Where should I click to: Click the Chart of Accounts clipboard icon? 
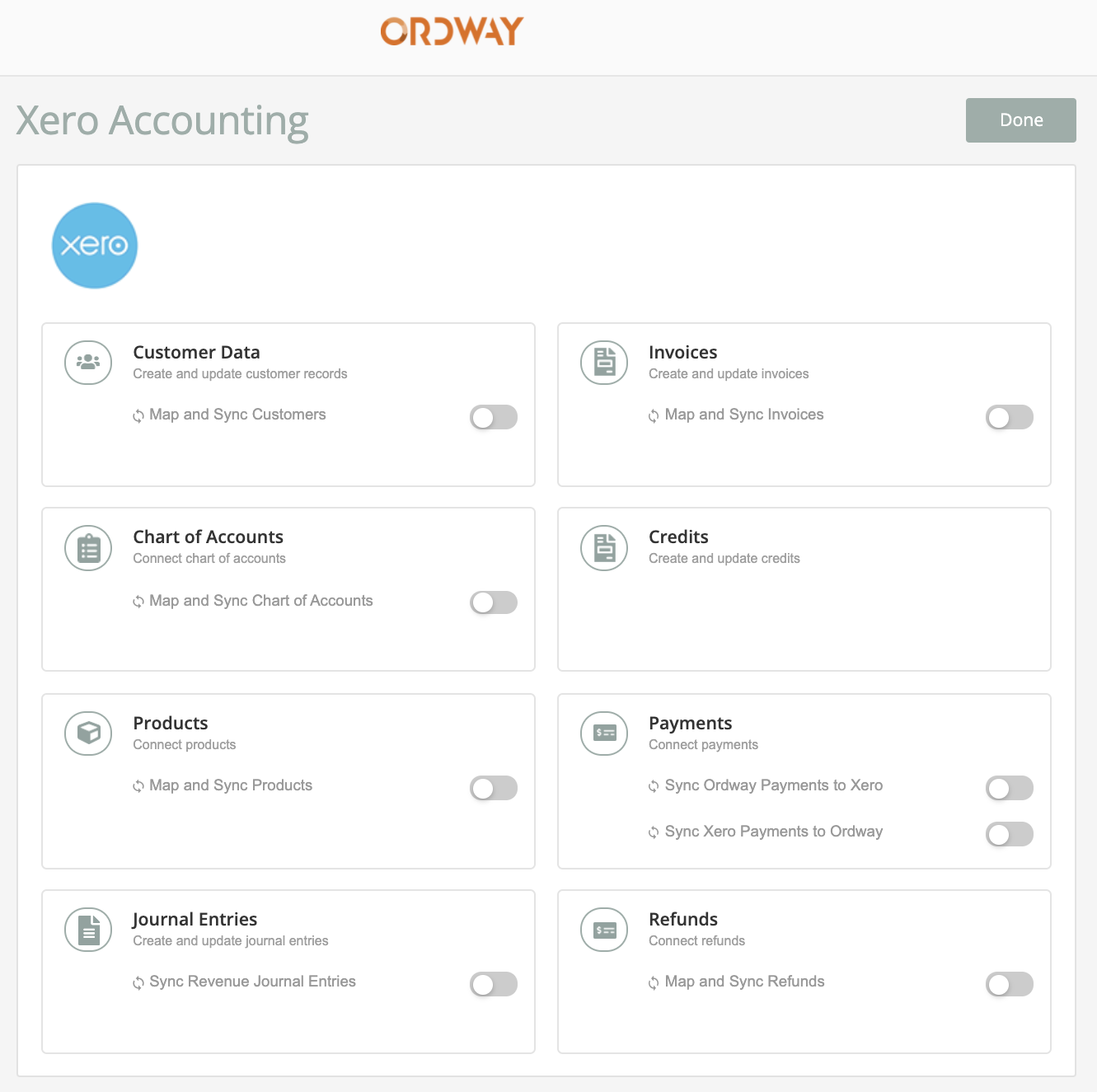88,548
